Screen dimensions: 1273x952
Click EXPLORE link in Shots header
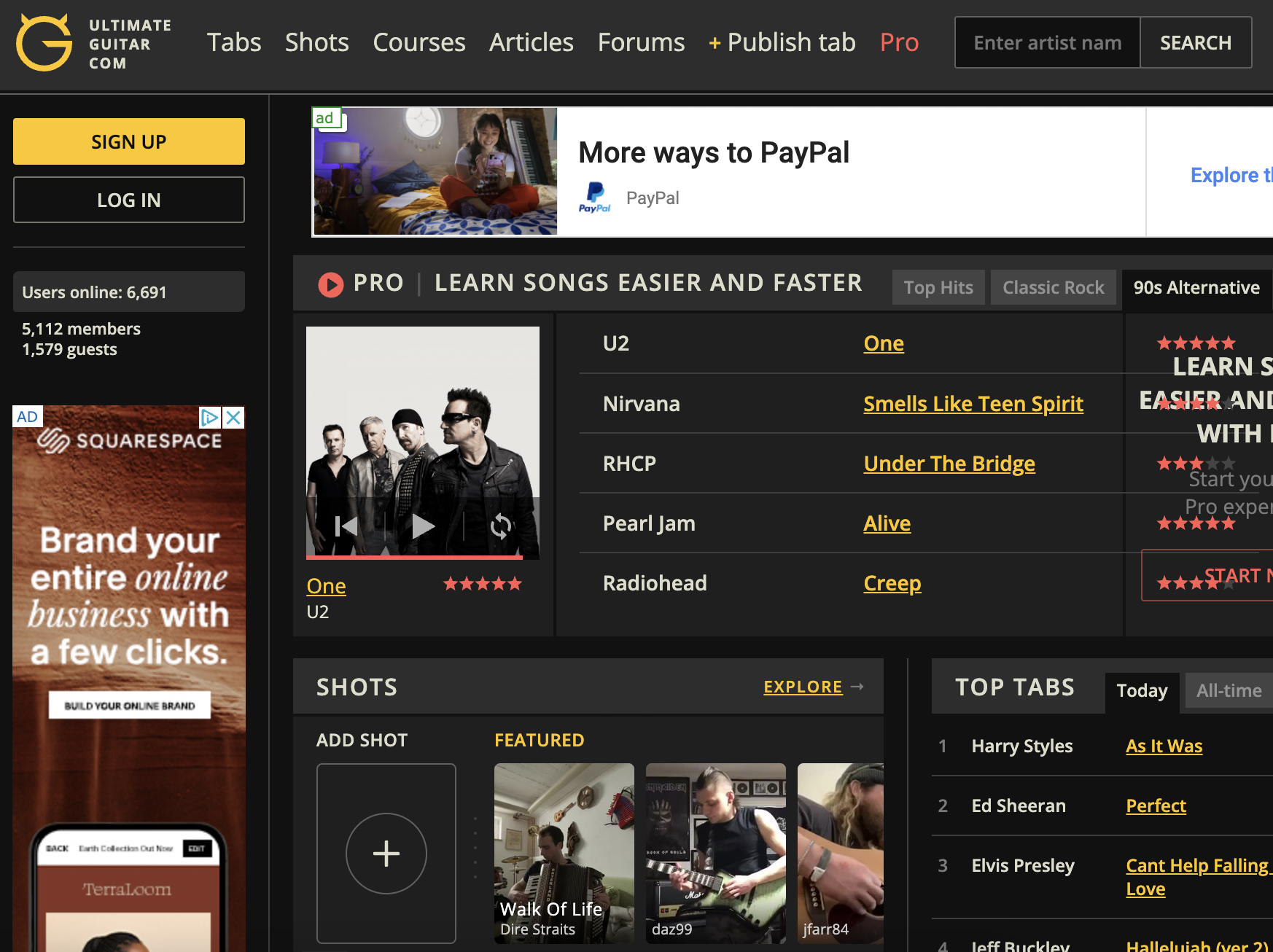coord(803,687)
